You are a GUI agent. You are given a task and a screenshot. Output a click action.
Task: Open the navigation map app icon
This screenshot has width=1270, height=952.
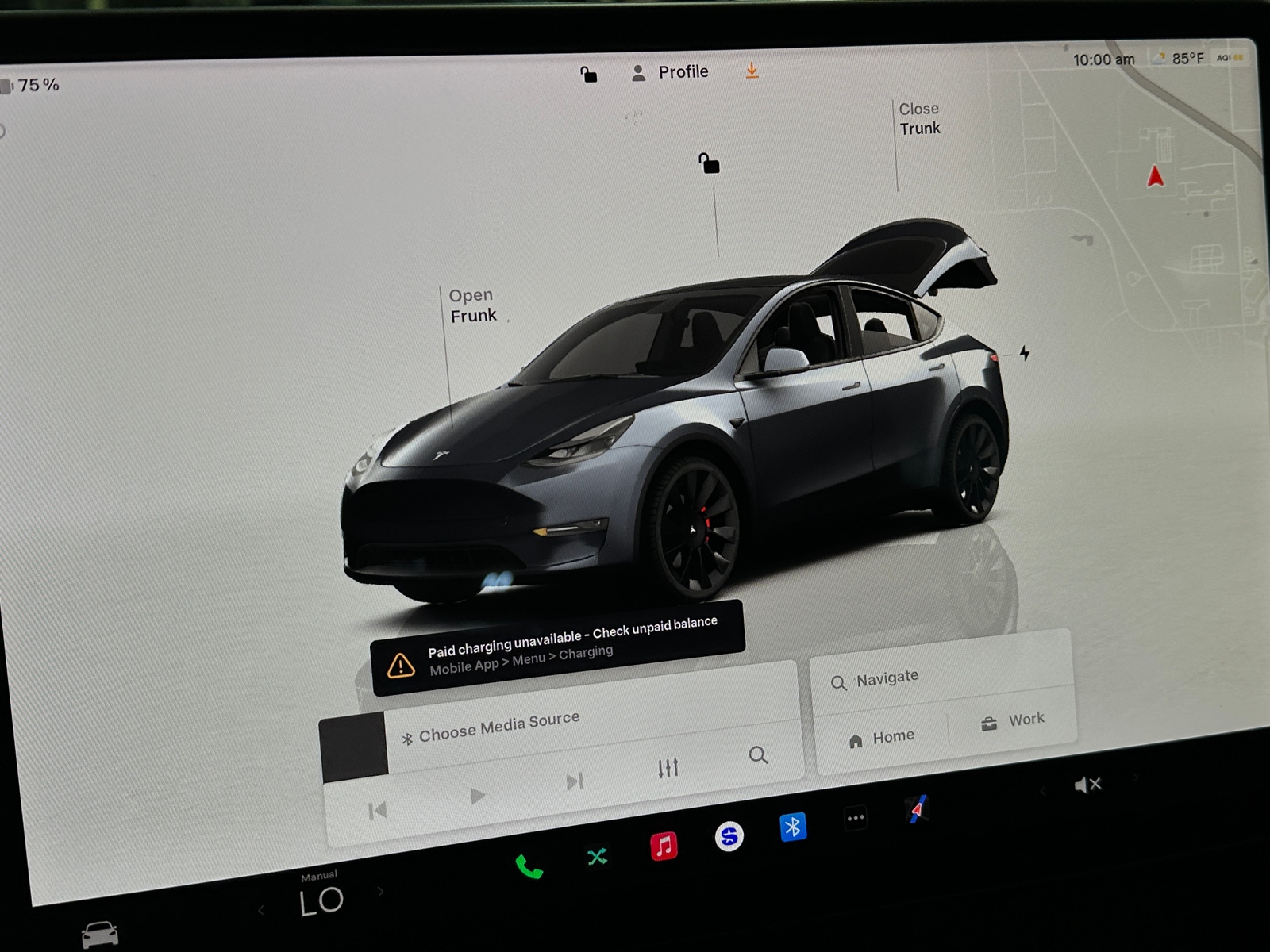point(917,808)
